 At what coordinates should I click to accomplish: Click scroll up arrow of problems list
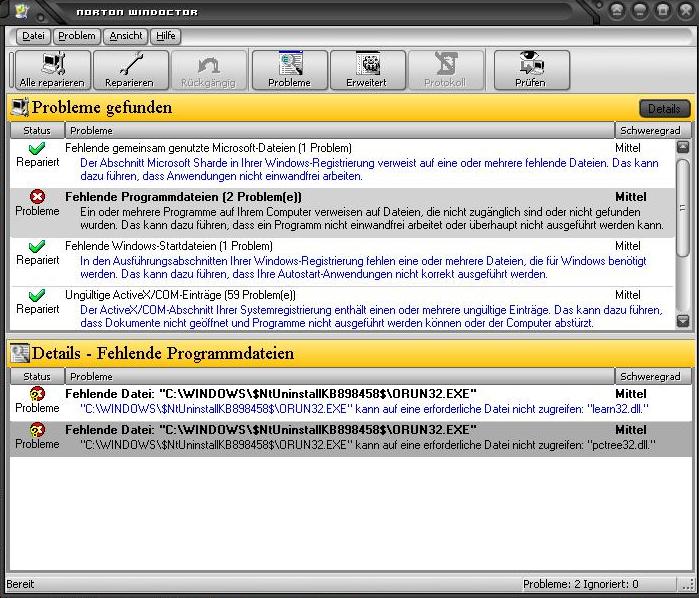tap(683, 147)
